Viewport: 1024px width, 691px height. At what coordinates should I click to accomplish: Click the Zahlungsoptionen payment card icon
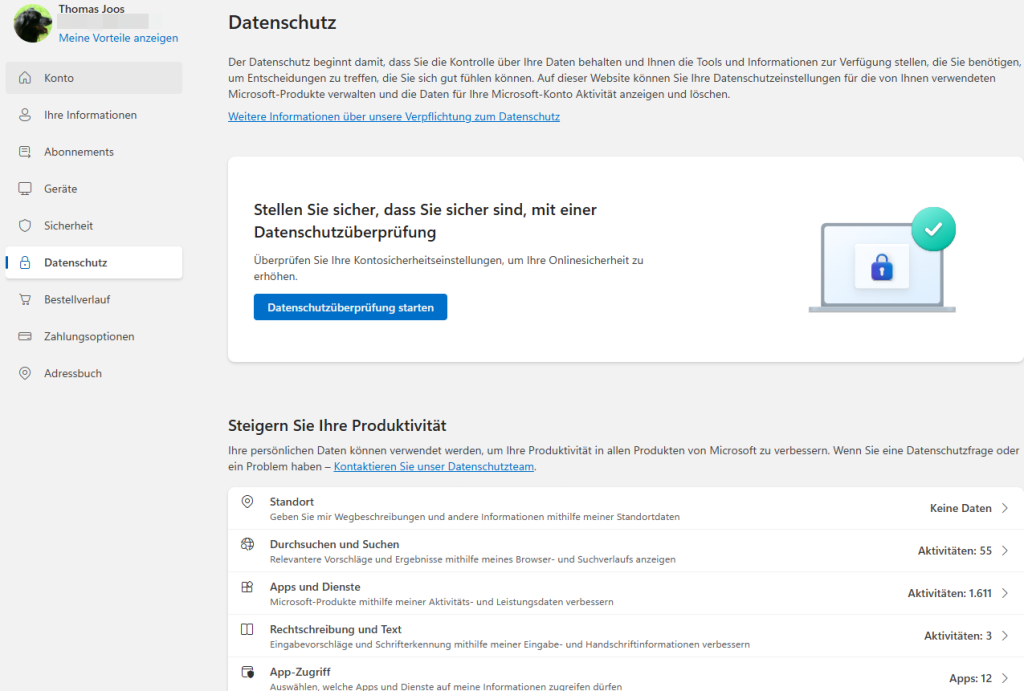click(25, 336)
